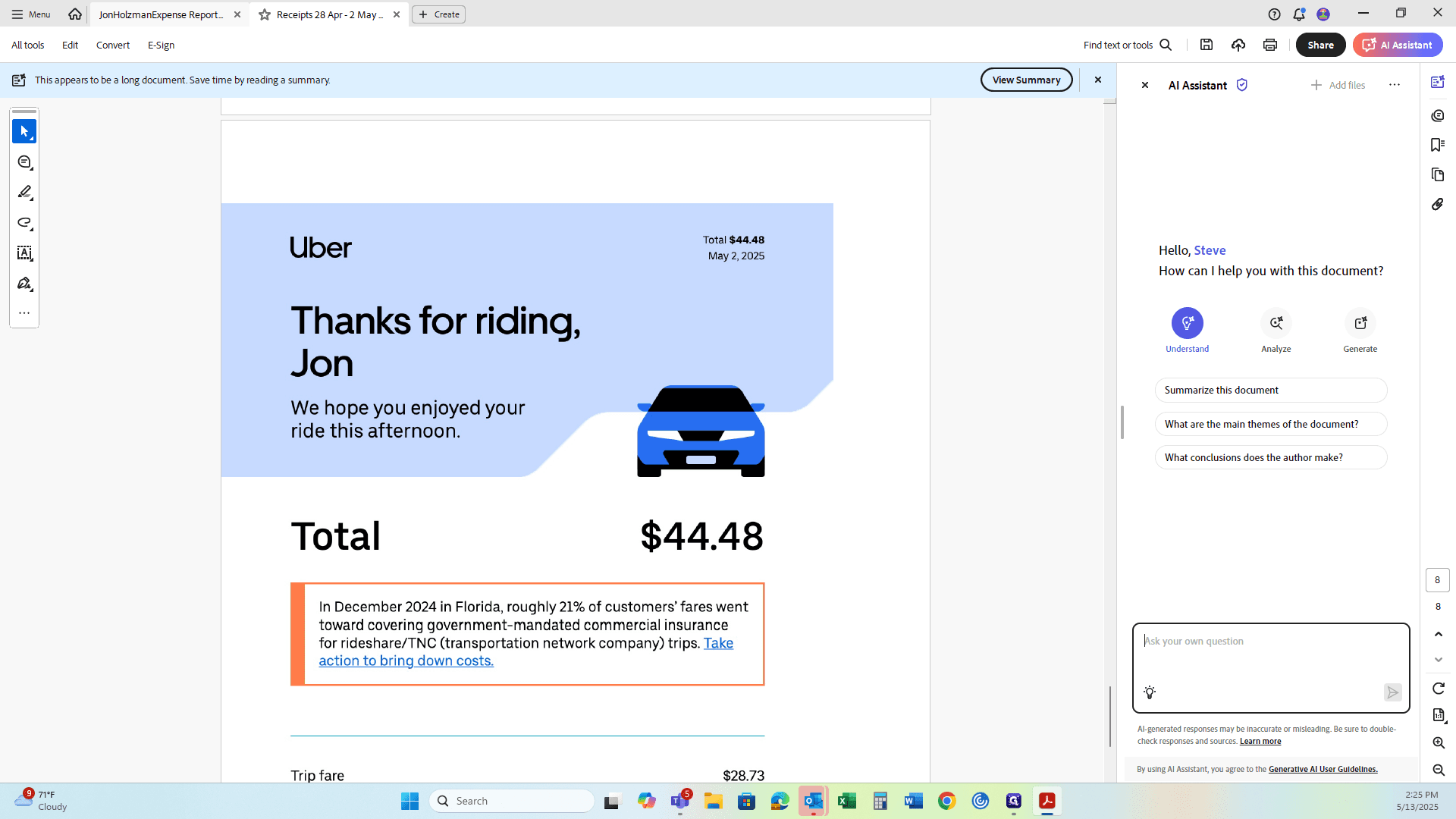The width and height of the screenshot is (1456, 819).
Task: Select the Generate mode
Action: pyautogui.click(x=1360, y=331)
